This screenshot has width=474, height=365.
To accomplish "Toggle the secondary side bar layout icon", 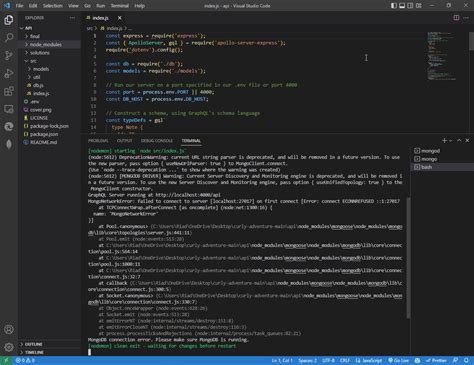I will [x=410, y=6].
